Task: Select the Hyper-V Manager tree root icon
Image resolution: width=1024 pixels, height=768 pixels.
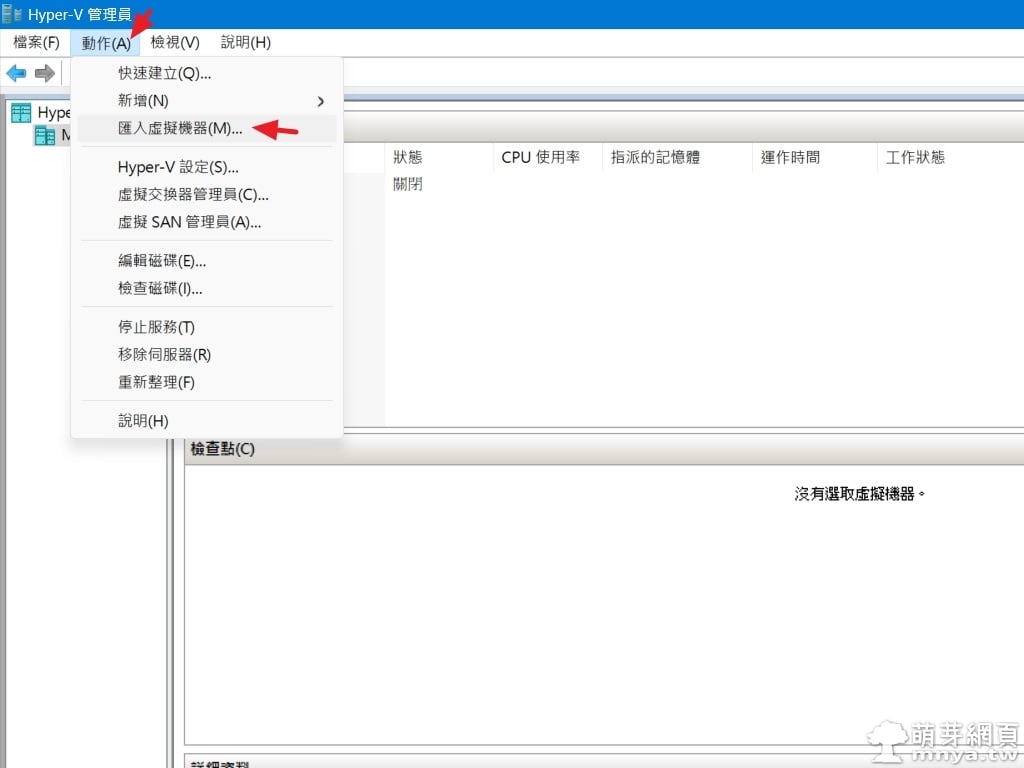Action: [x=21, y=113]
